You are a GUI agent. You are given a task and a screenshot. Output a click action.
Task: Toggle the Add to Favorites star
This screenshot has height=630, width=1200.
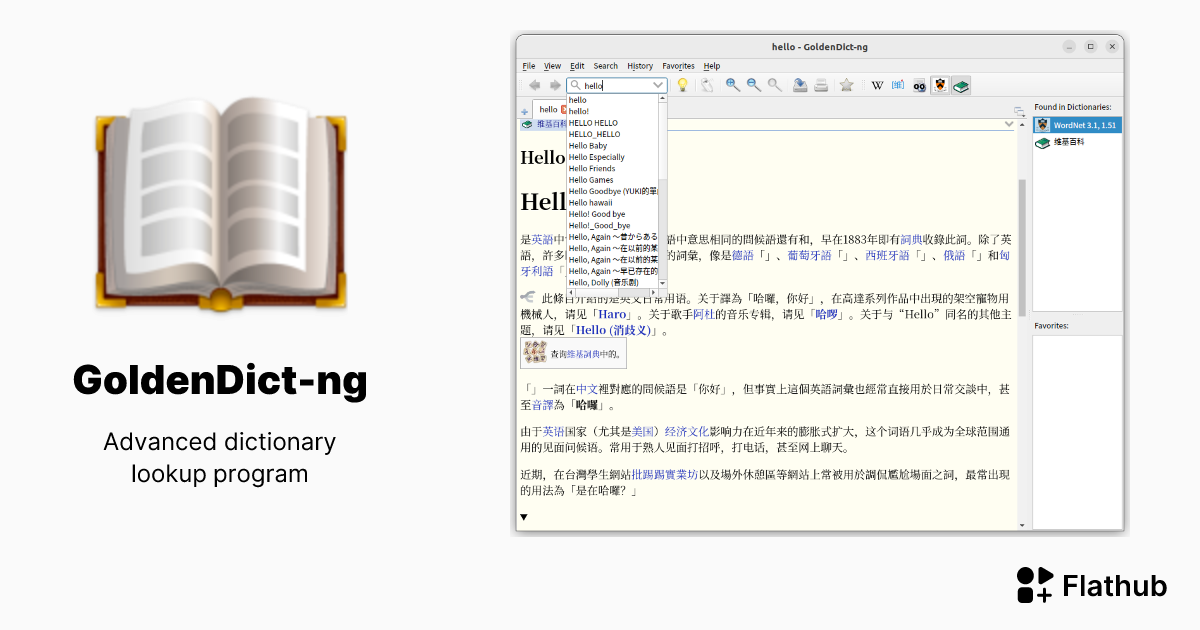(847, 85)
